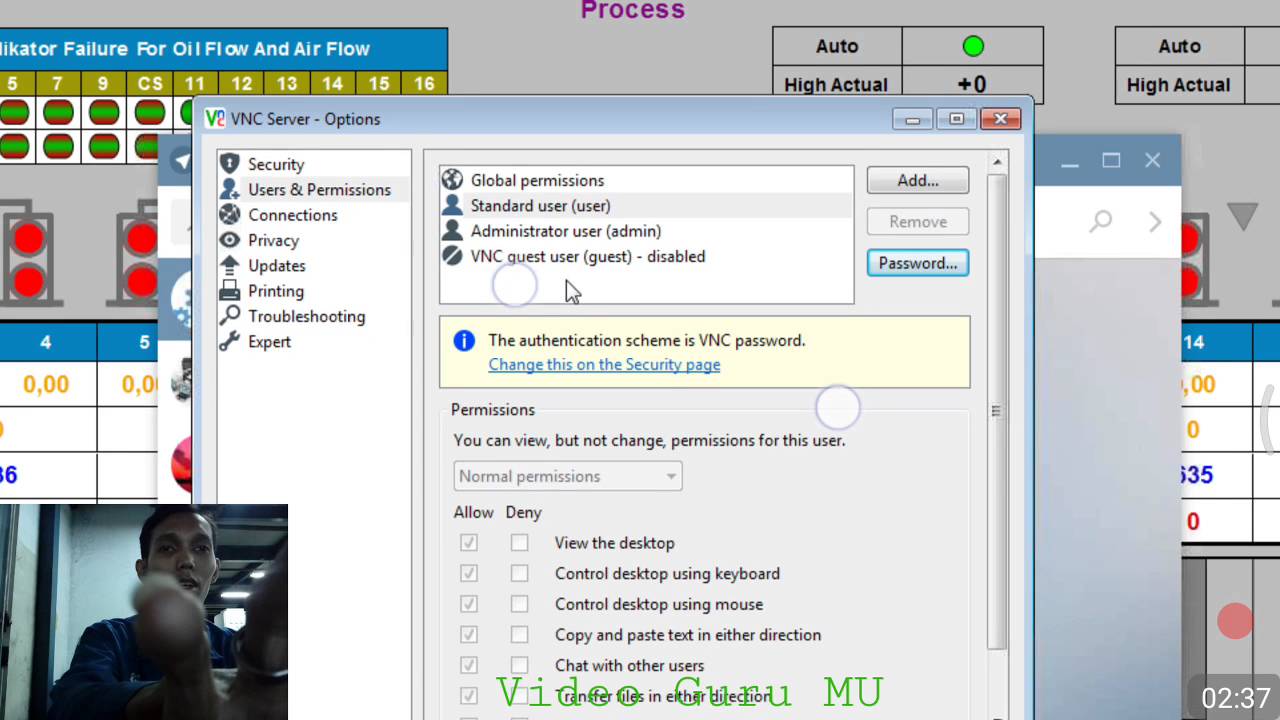The image size is (1280, 720).
Task: Toggle Allow for Control desktop using keyboard
Action: (x=468, y=574)
